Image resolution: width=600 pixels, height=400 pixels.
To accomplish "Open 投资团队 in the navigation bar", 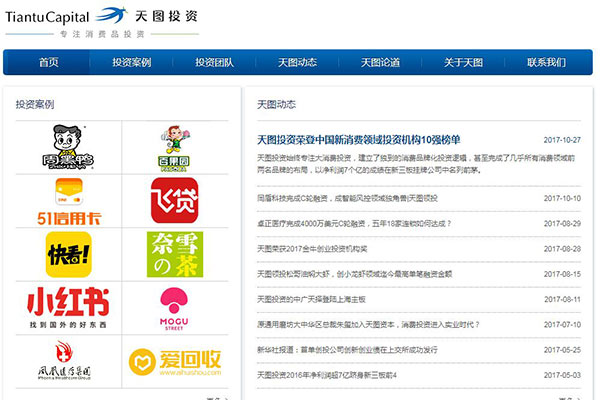I will [x=215, y=62].
